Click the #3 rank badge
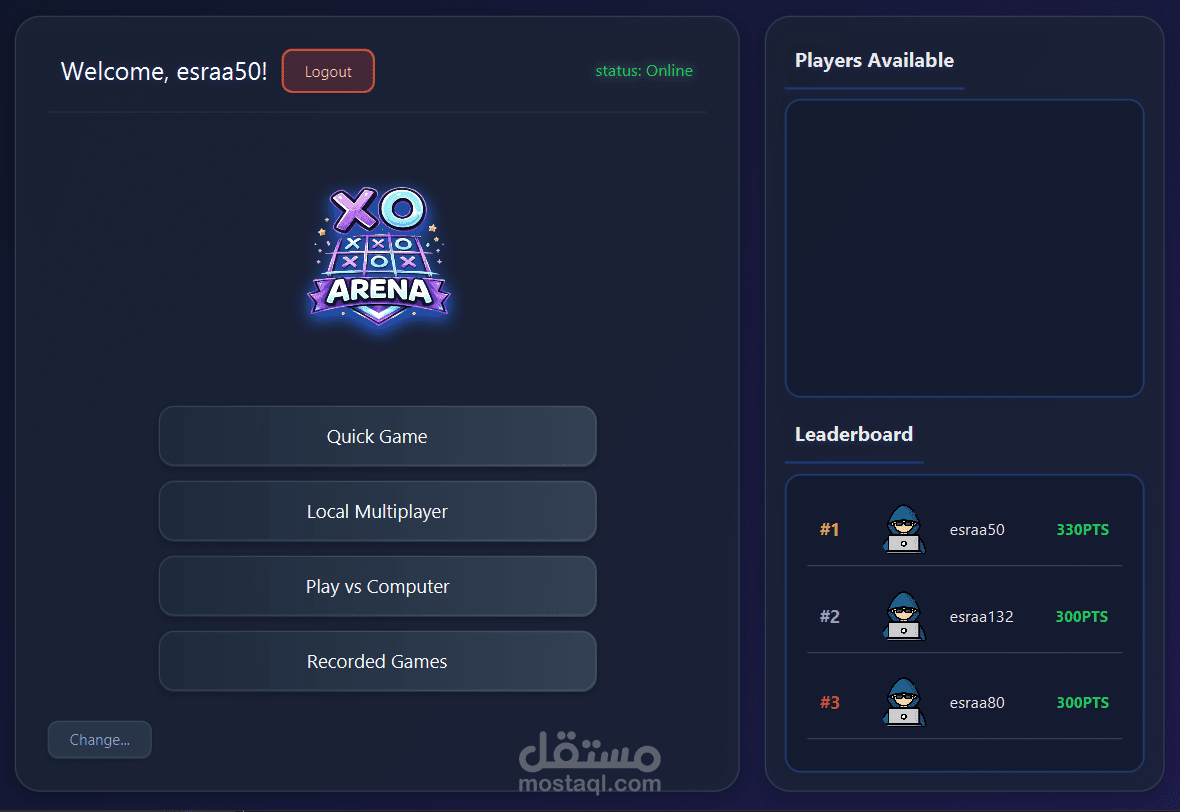The image size is (1180, 812). tap(829, 702)
